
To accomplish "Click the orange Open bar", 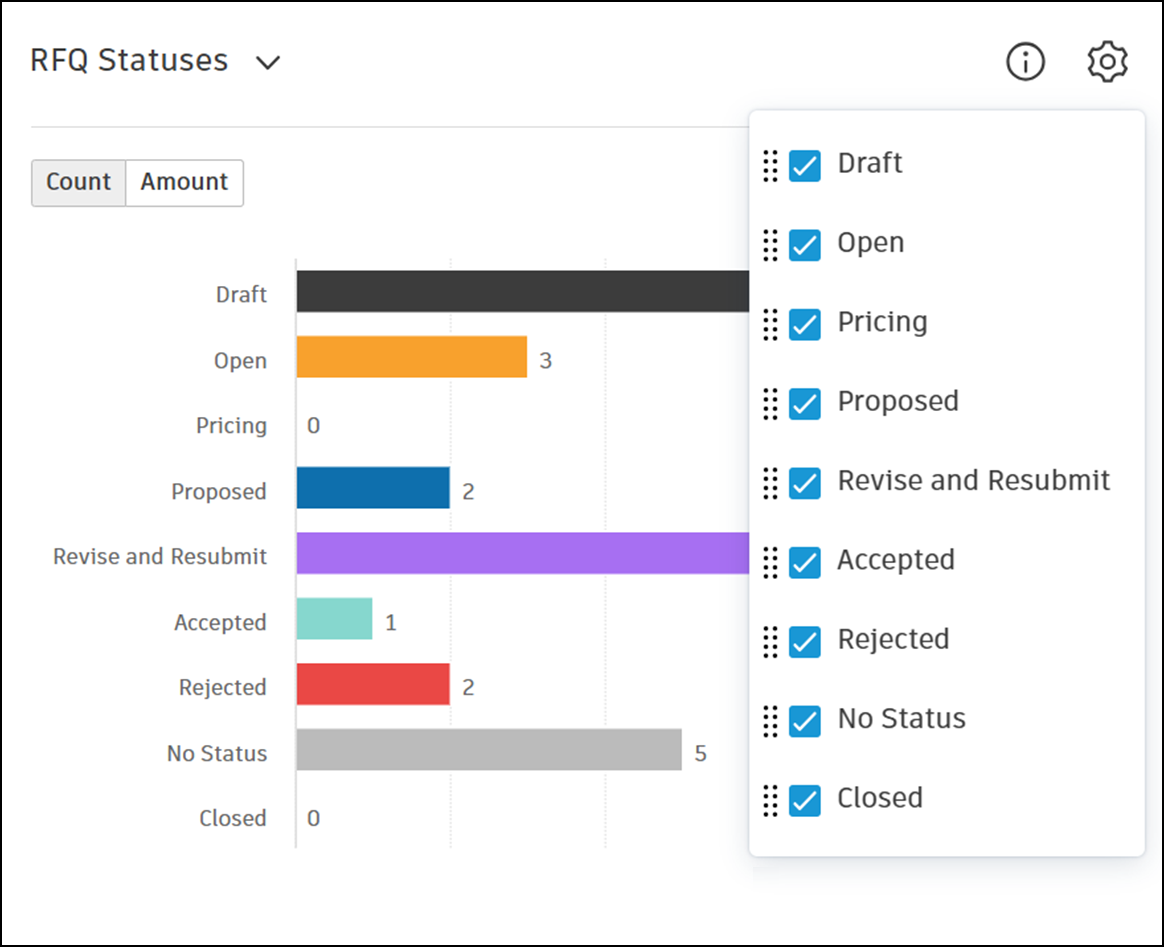I will click(x=411, y=357).
